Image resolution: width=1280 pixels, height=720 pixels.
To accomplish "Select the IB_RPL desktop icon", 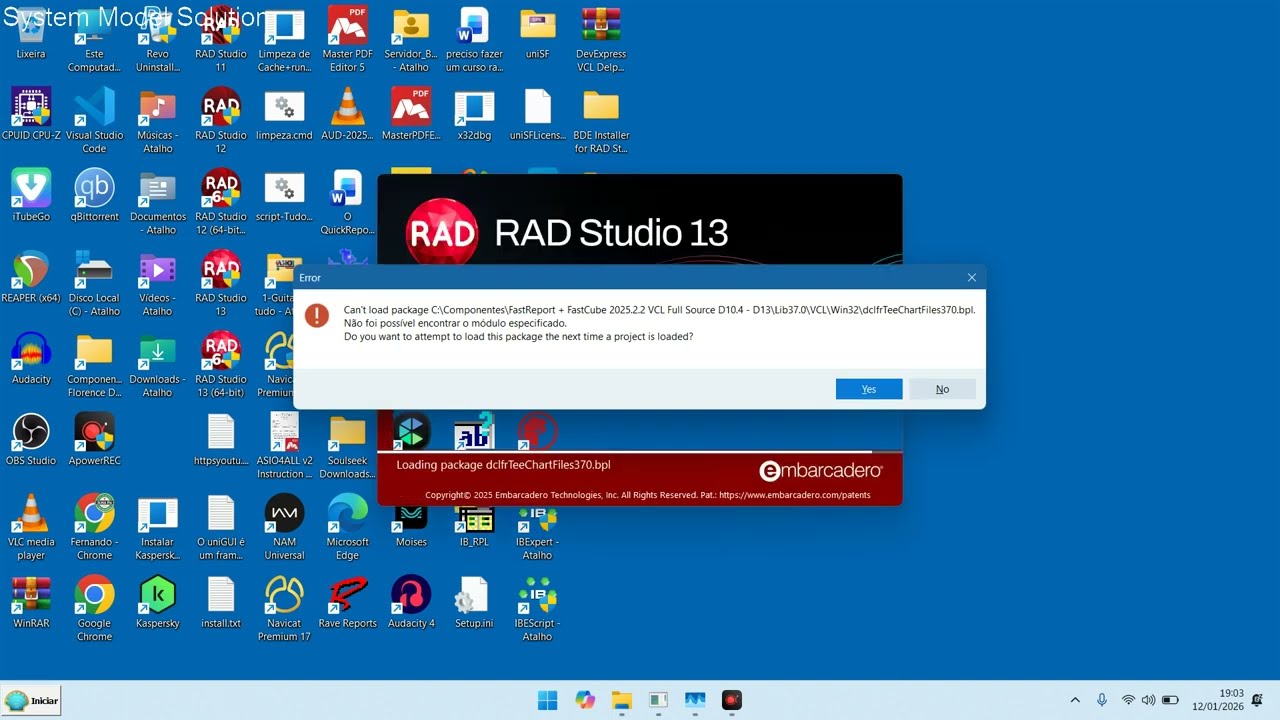I will coord(474,527).
